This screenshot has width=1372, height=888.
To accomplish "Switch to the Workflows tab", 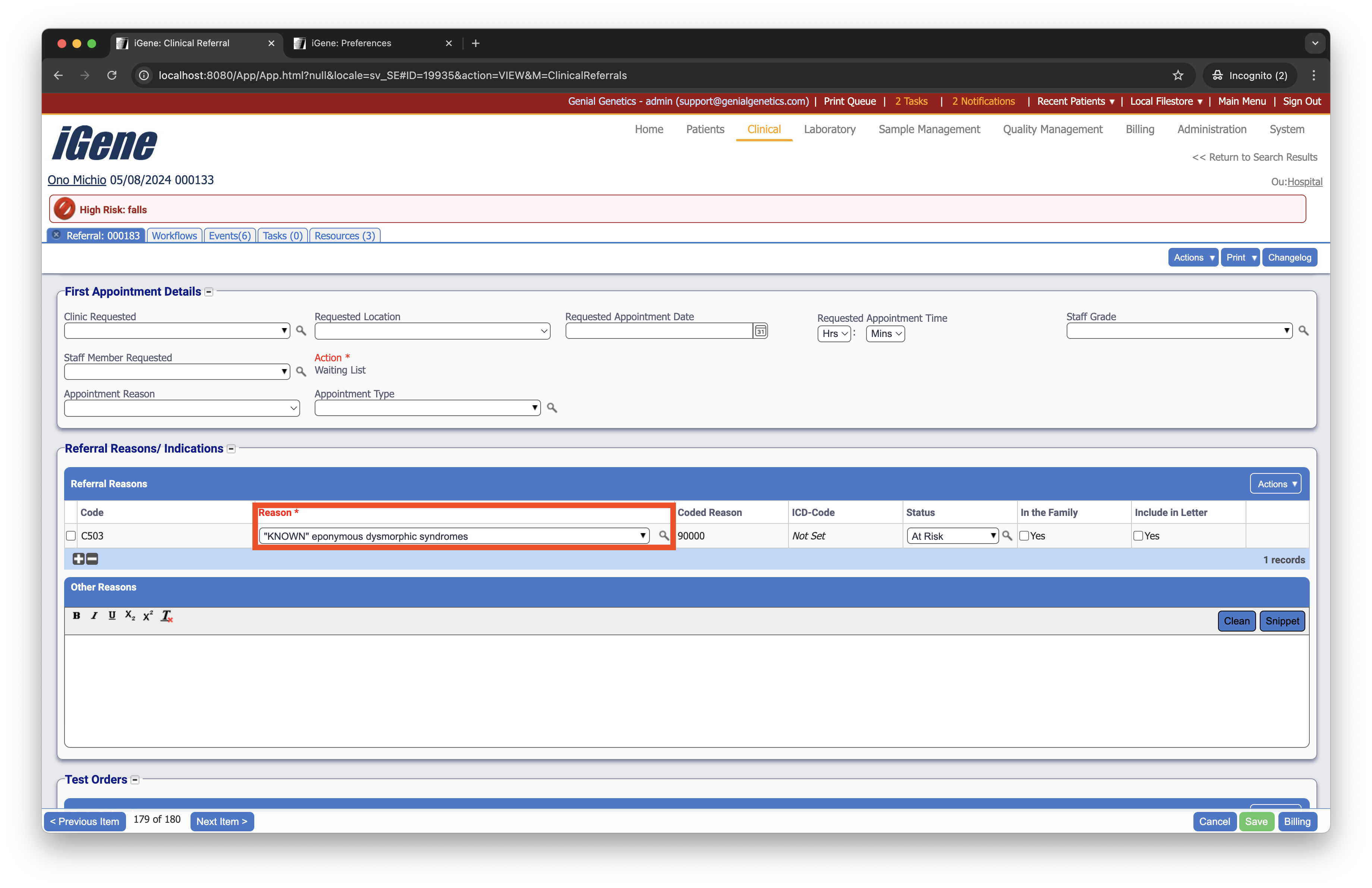I will click(x=174, y=236).
